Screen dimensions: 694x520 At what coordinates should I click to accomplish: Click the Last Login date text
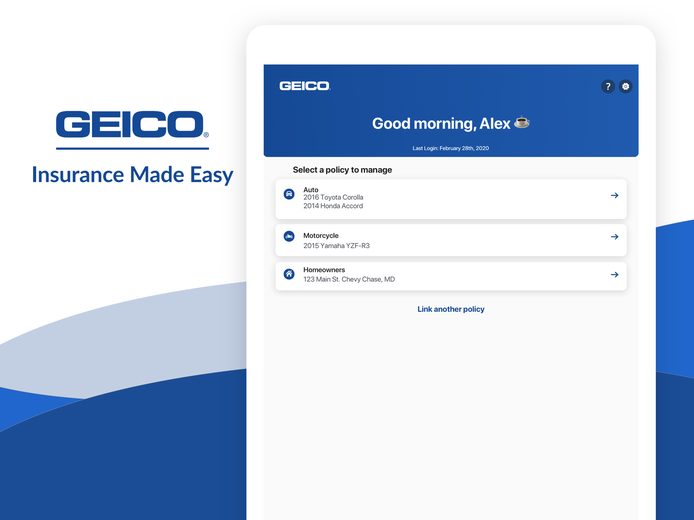(451, 148)
